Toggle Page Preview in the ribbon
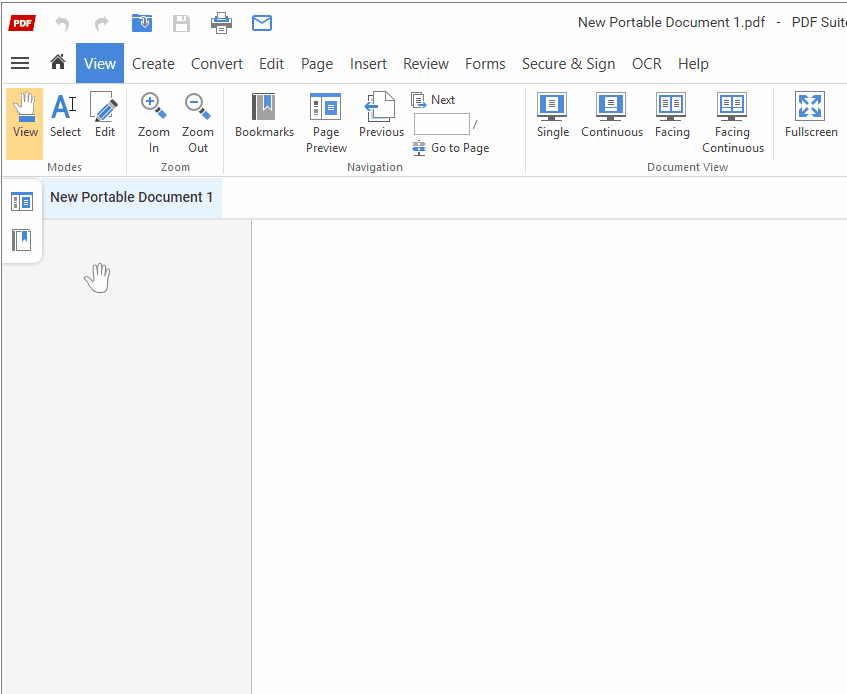This screenshot has width=847, height=694. coord(326,123)
